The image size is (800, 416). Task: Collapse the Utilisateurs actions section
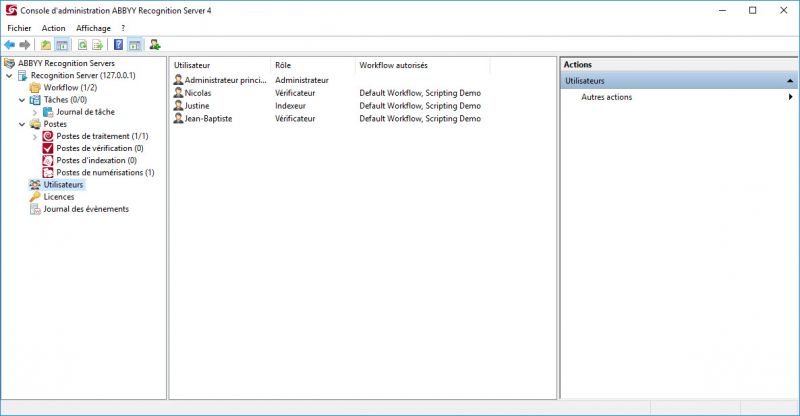coord(790,81)
